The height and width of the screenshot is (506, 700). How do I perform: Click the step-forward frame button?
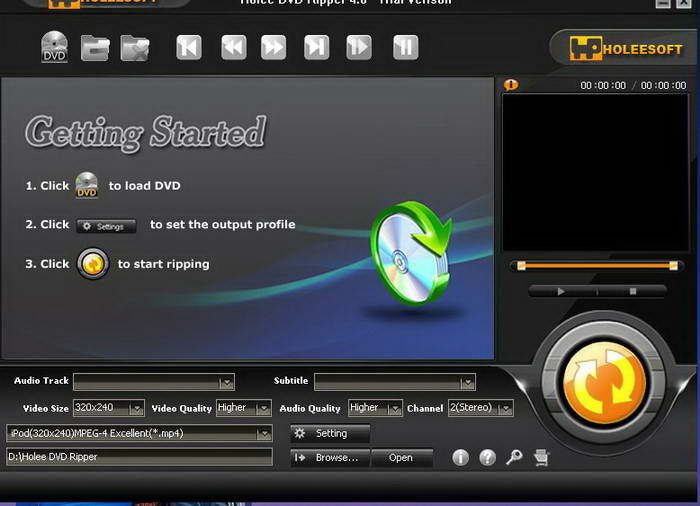[x=358, y=47]
